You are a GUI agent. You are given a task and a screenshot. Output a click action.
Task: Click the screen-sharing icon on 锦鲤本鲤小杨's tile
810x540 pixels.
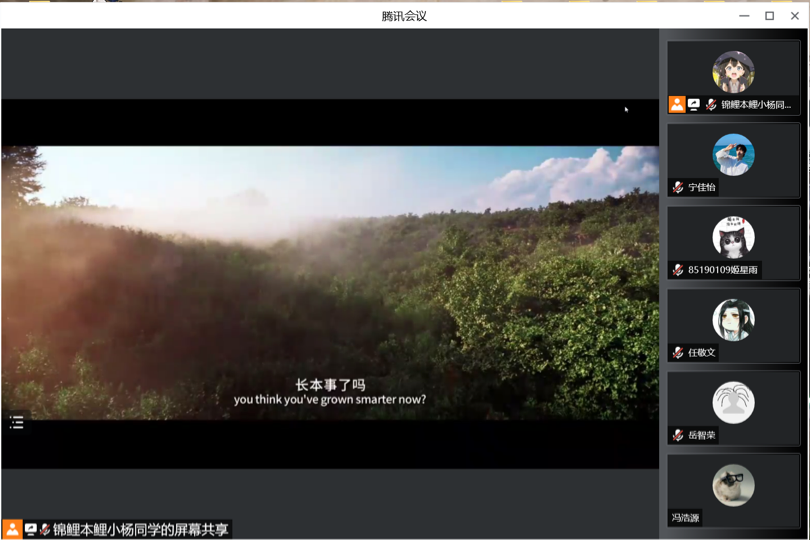pos(694,104)
